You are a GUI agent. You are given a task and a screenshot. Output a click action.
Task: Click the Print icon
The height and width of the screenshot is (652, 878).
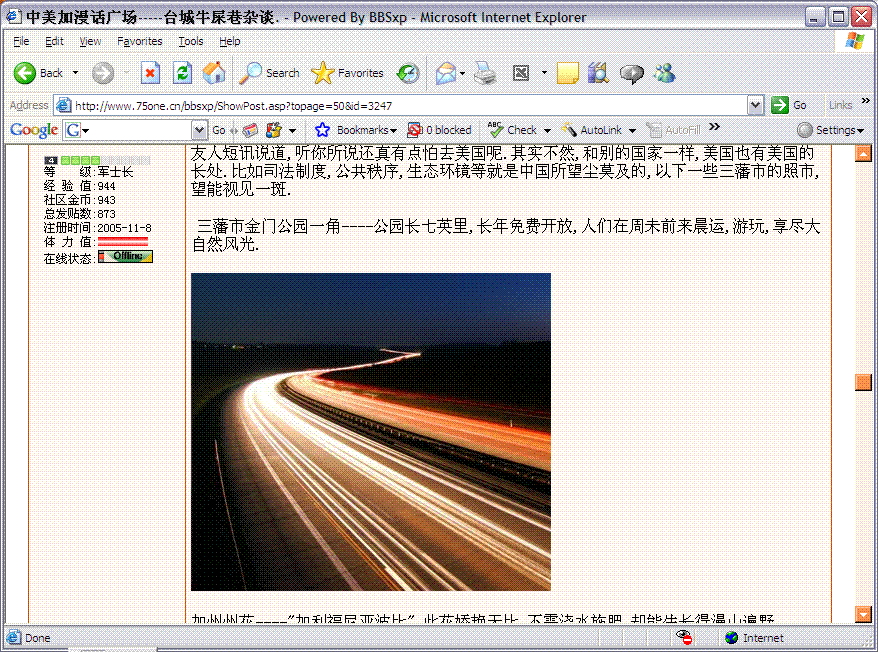pyautogui.click(x=484, y=73)
